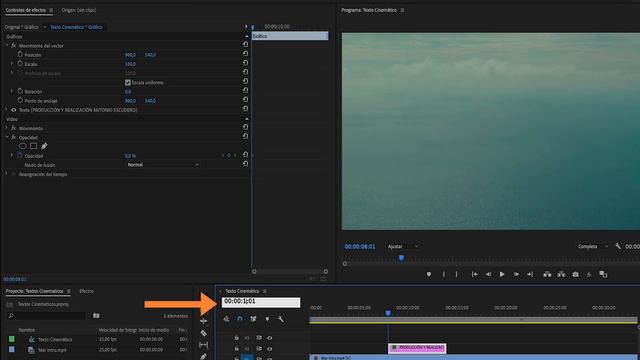640x360 pixels.
Task: Collapse Movimiento del vector effect
Action: click(7, 45)
